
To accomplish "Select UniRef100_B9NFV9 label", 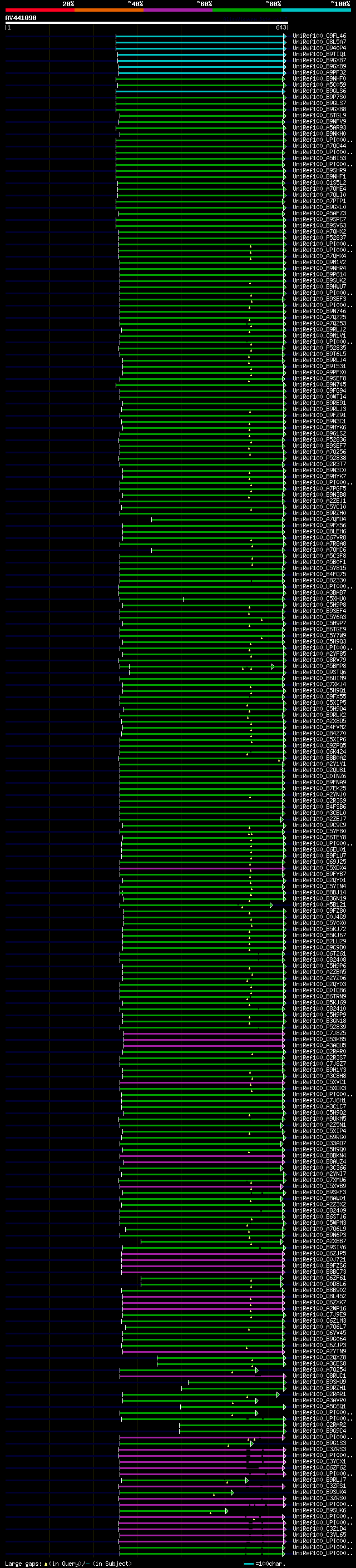I will tap(319, 122).
